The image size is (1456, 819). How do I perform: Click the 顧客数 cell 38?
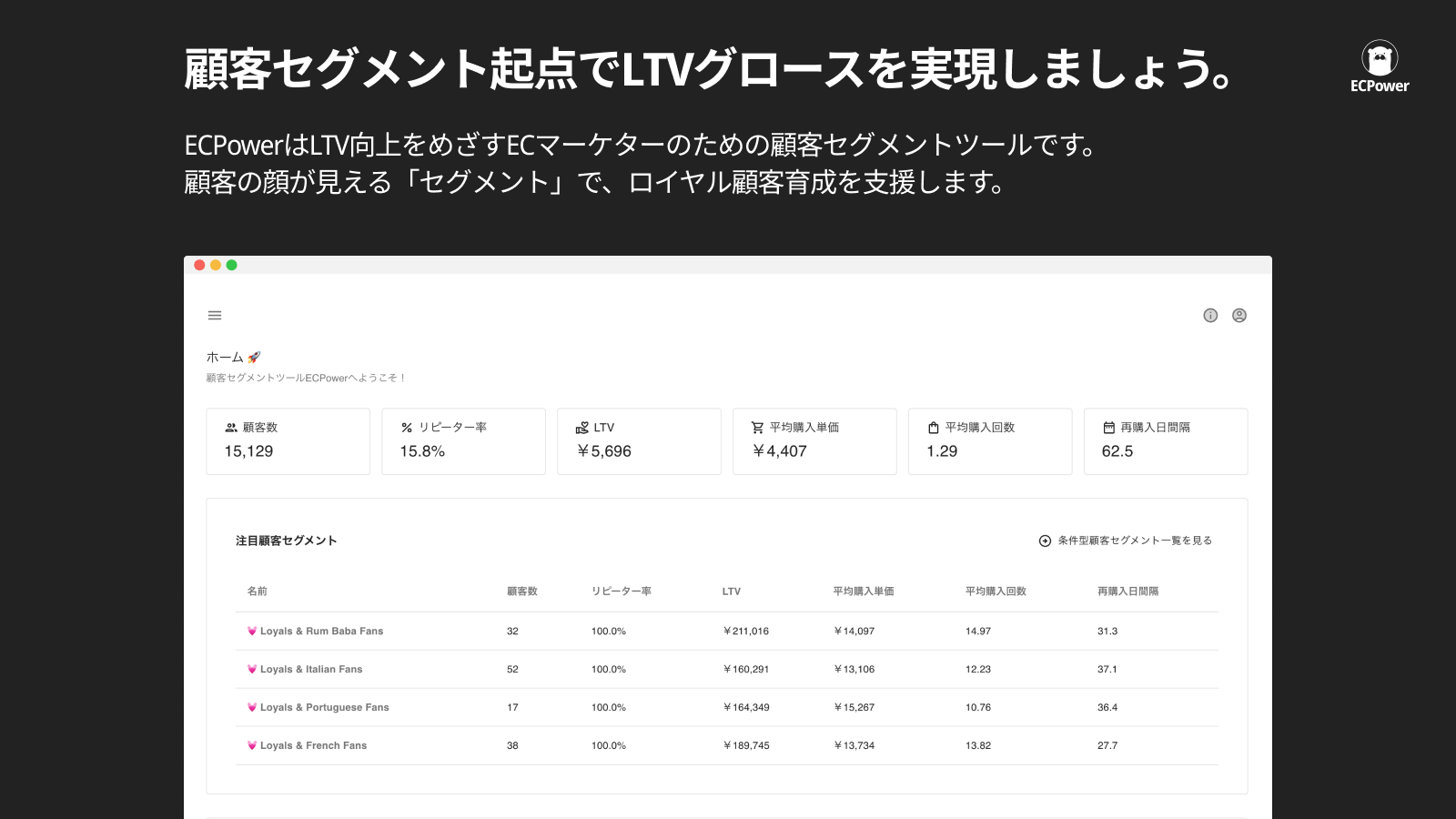click(512, 745)
